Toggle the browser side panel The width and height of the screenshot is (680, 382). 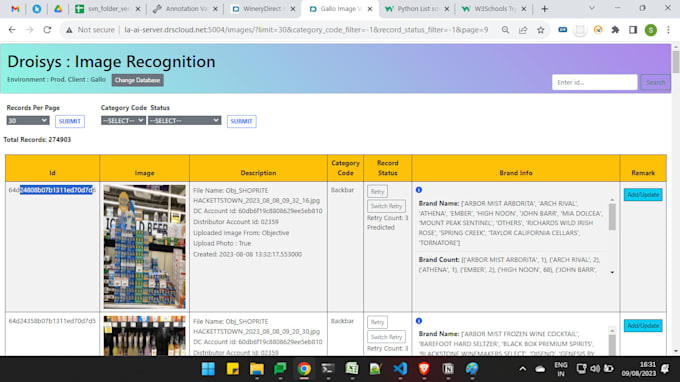click(x=633, y=30)
